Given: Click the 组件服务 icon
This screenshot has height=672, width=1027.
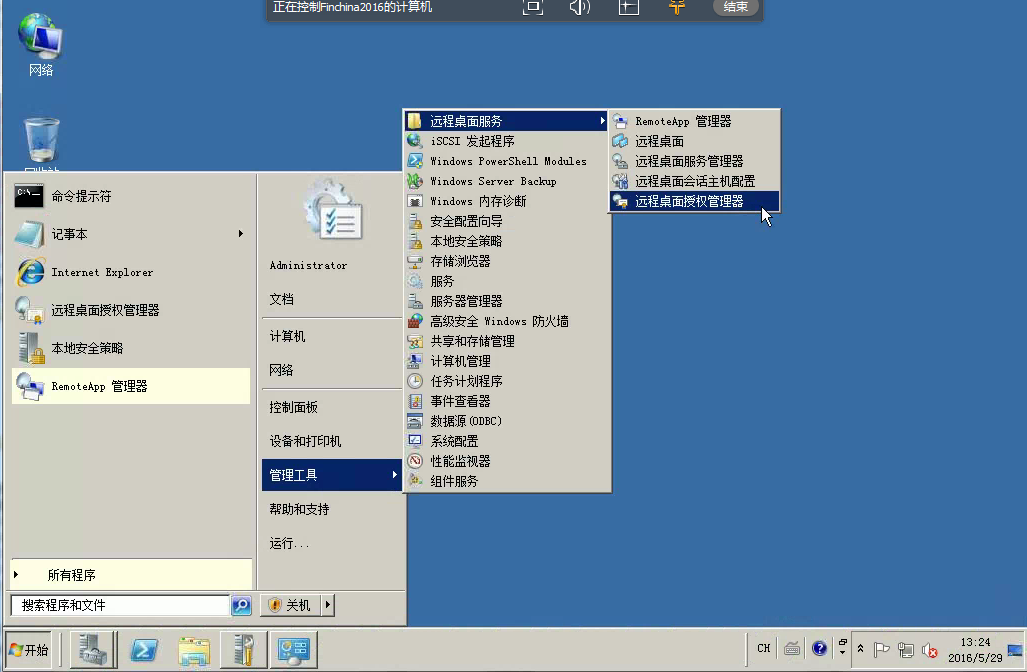Looking at the screenshot, I should pyautogui.click(x=415, y=481).
